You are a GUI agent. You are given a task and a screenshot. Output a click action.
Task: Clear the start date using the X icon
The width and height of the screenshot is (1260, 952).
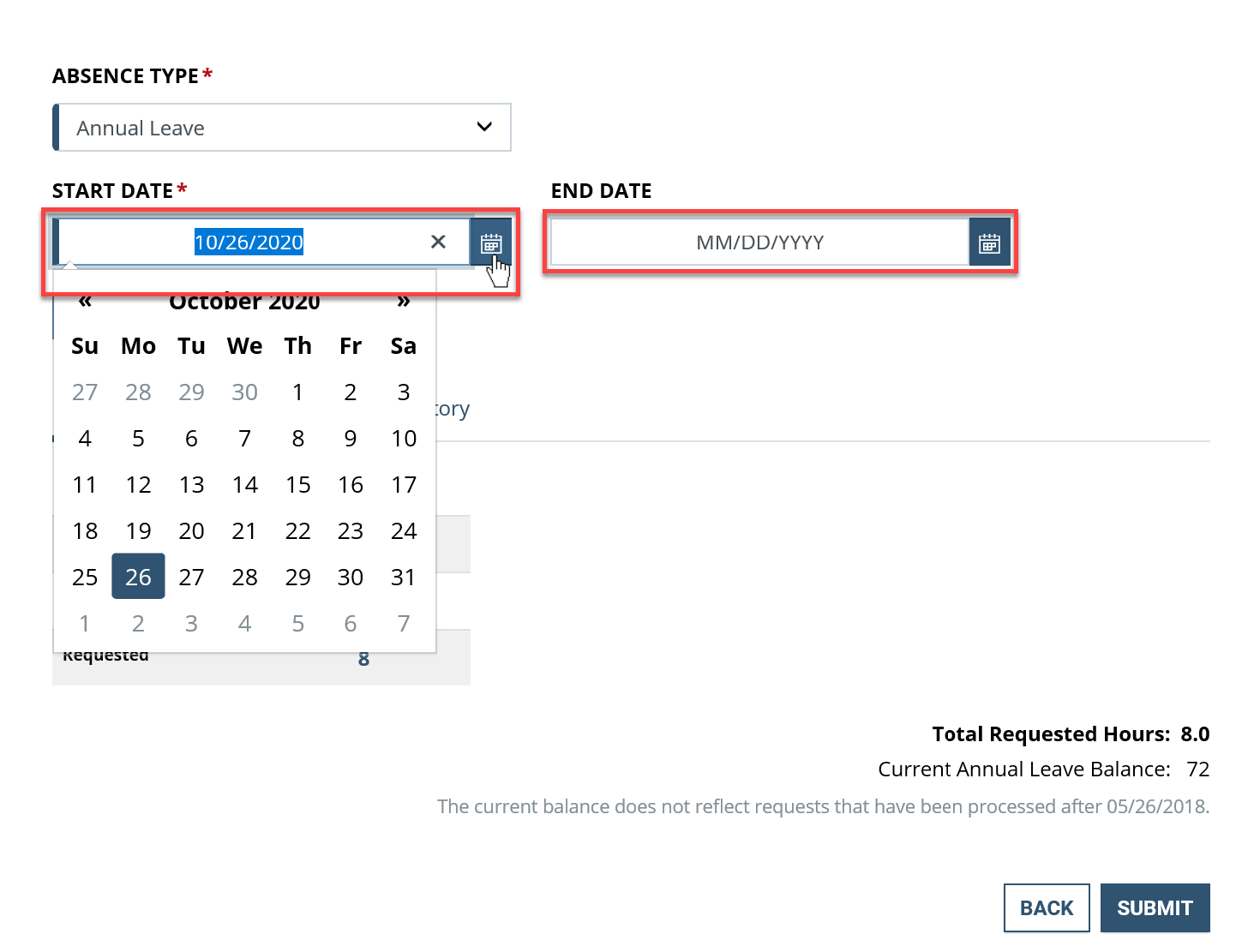438,241
